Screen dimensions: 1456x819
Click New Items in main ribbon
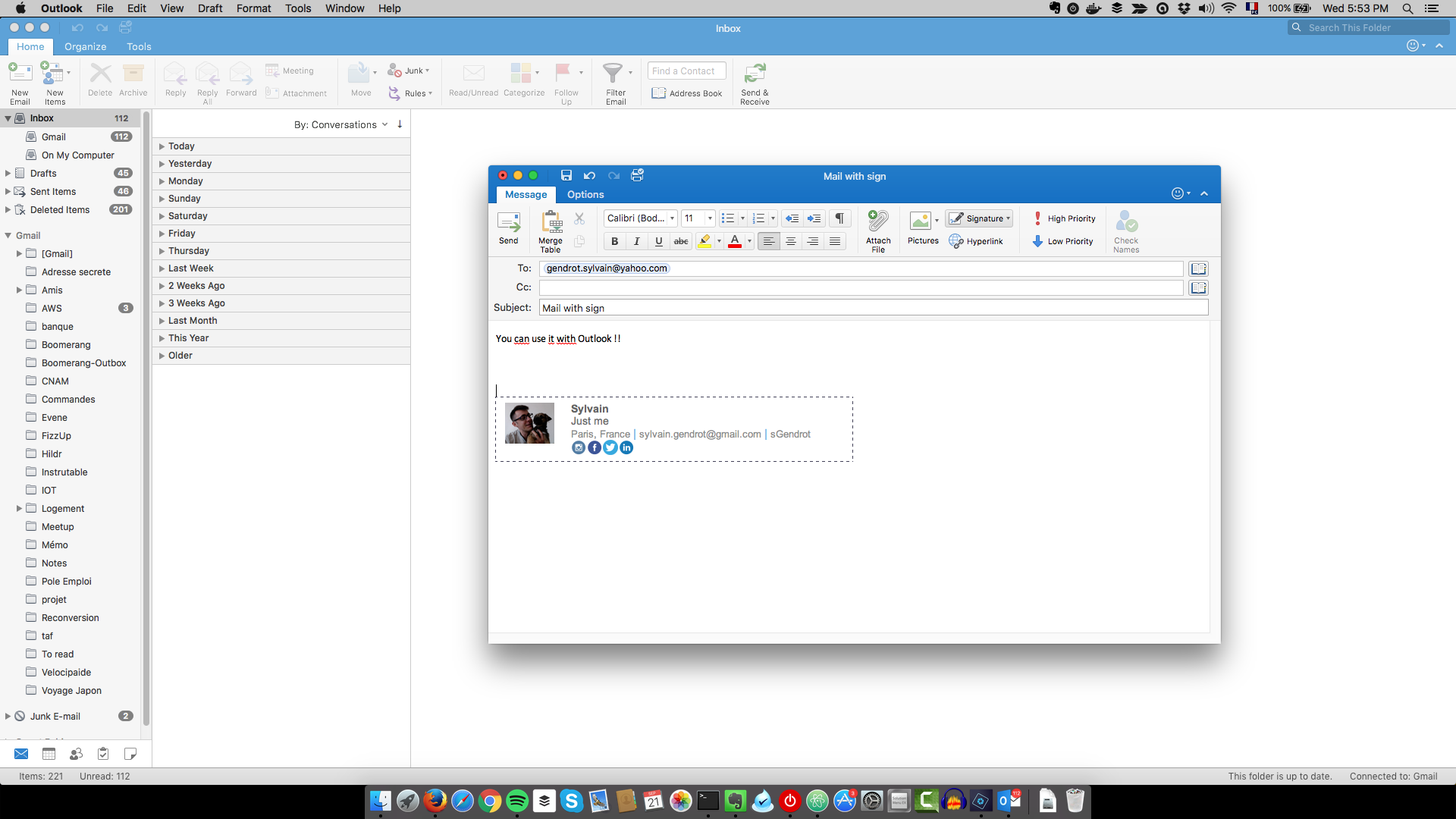55,83
